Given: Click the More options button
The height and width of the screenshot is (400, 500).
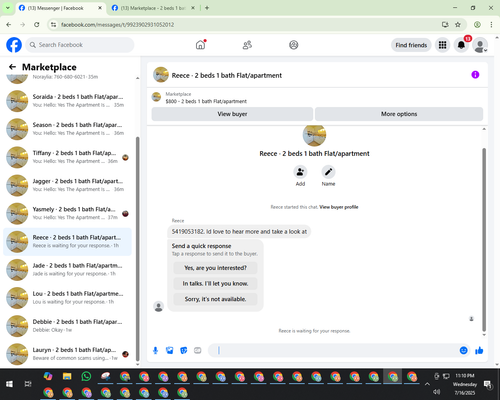Looking at the screenshot, I should click(x=399, y=114).
